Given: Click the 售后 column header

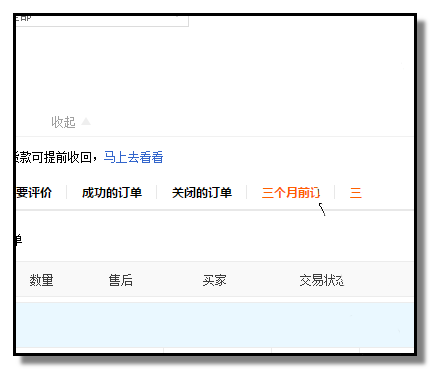Looking at the screenshot, I should click(x=121, y=280).
